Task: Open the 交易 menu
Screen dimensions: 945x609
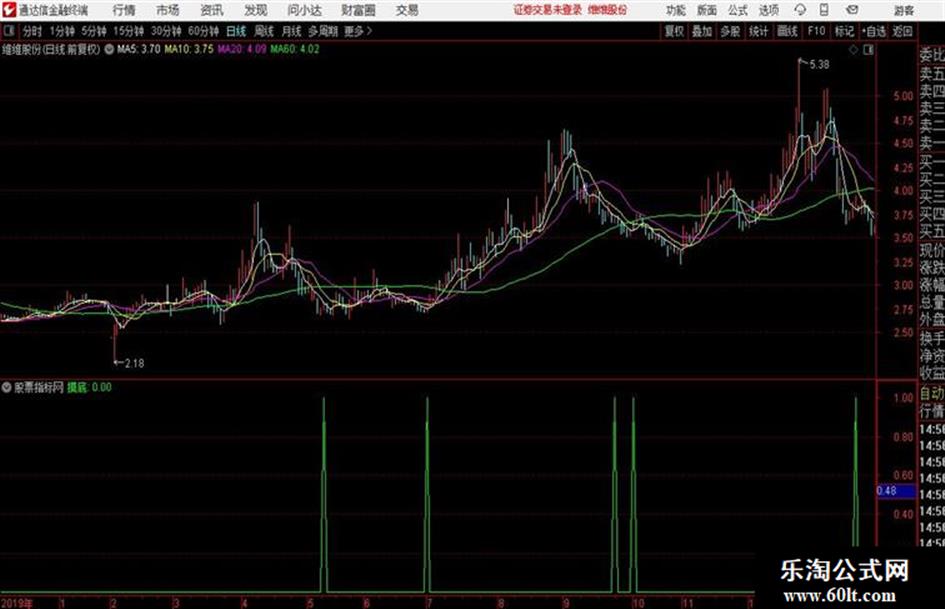Action: [x=407, y=10]
